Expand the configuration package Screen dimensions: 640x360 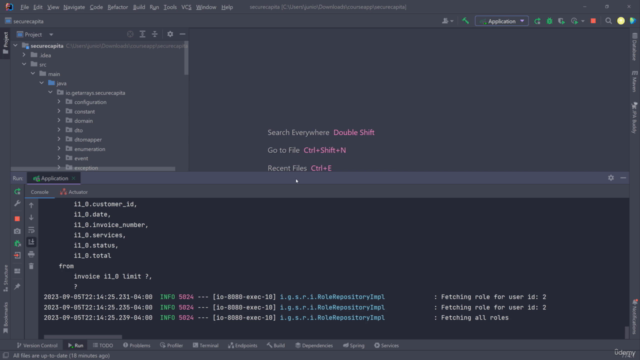coord(59,102)
